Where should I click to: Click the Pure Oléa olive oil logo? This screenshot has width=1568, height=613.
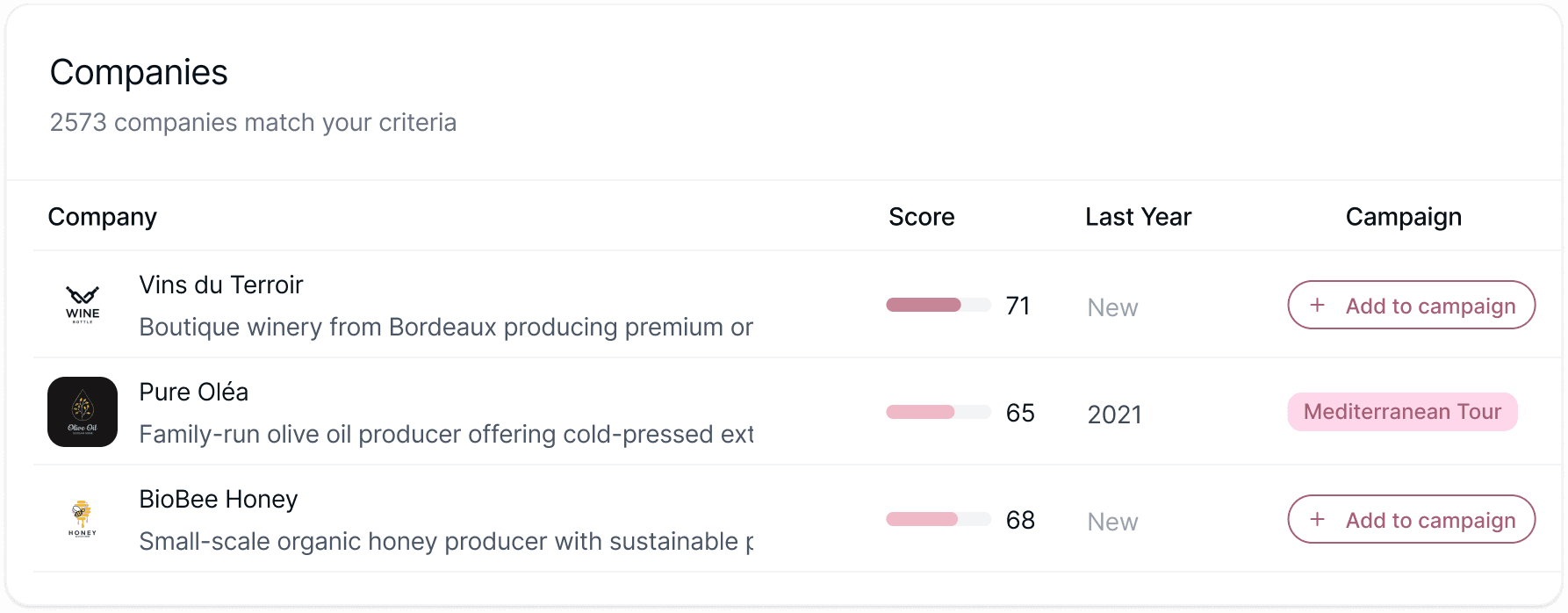point(83,412)
